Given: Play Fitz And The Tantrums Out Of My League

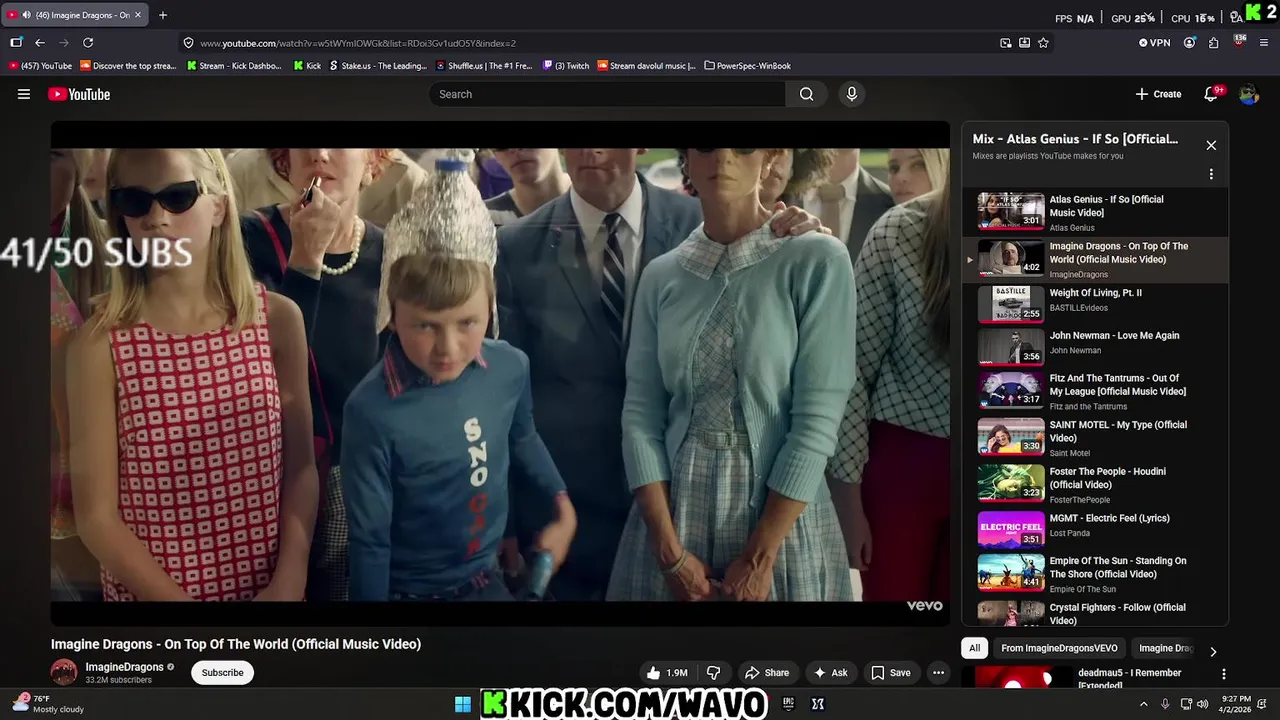Looking at the screenshot, I should (1095, 391).
